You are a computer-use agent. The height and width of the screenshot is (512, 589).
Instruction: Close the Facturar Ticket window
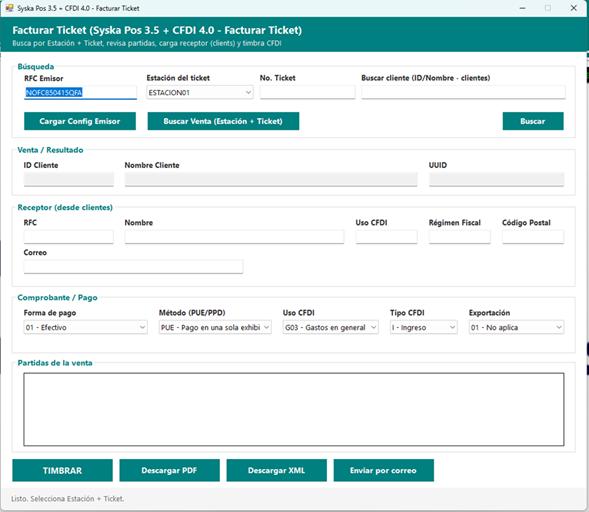574,8
